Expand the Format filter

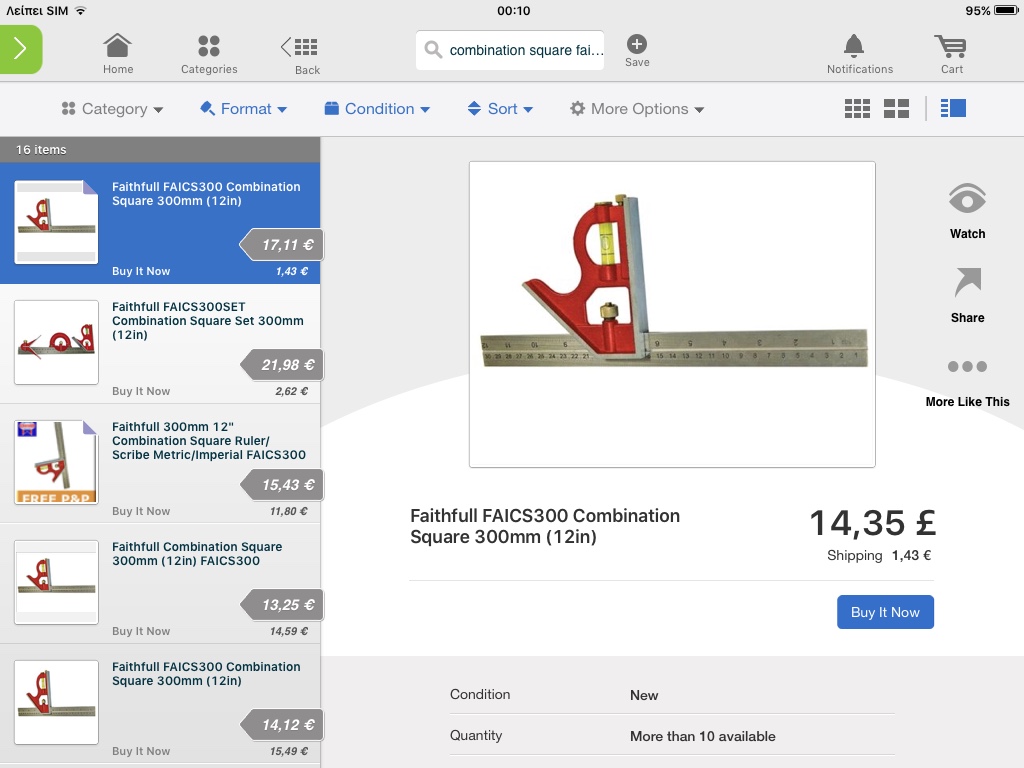[x=243, y=109]
